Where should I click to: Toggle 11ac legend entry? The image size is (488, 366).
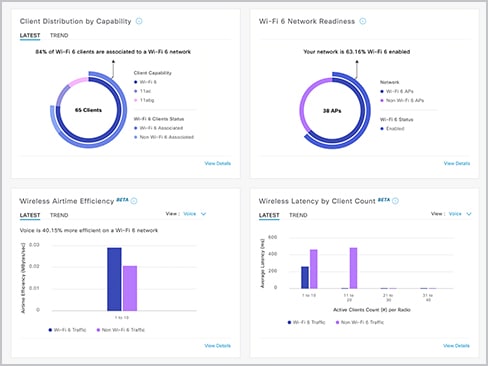pos(142,91)
